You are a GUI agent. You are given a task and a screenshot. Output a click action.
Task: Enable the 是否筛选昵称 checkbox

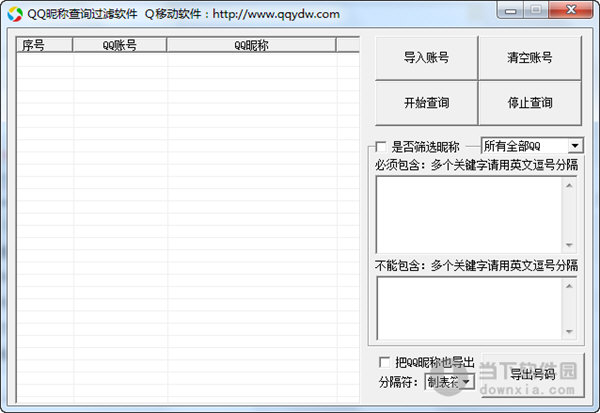pos(381,147)
